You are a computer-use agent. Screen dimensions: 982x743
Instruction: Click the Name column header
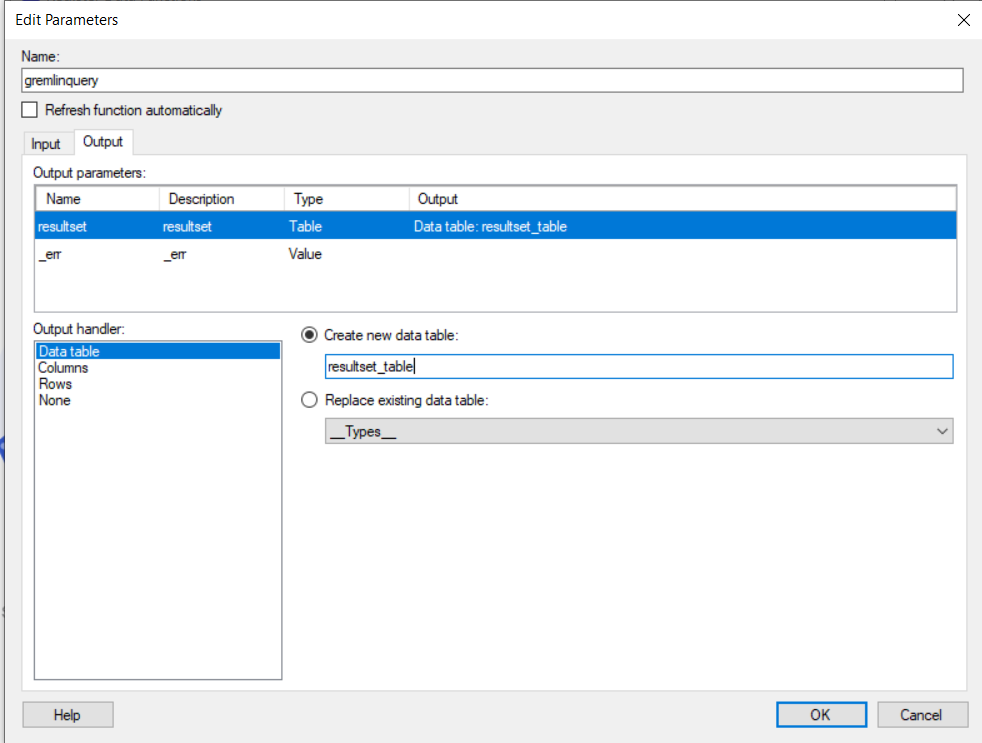[96, 199]
